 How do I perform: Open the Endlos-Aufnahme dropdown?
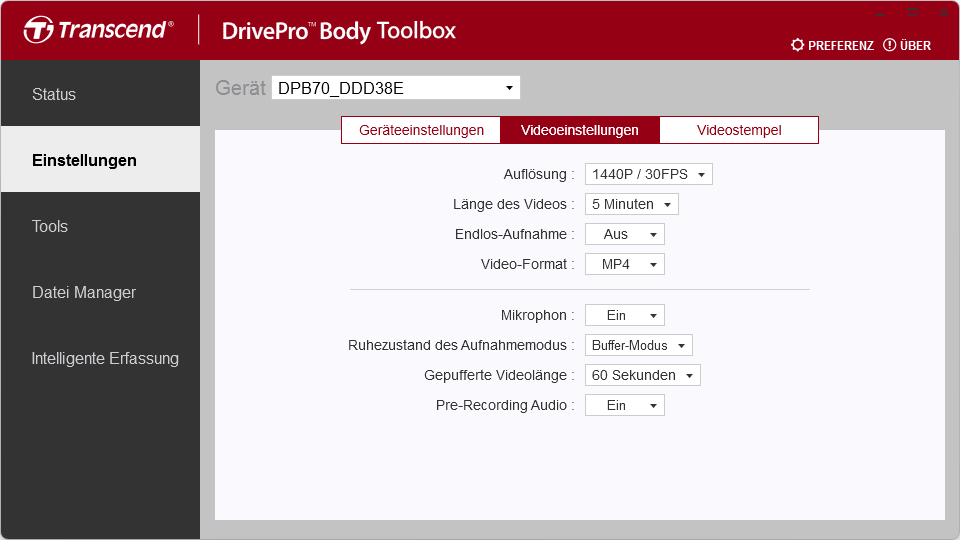pyautogui.click(x=624, y=234)
